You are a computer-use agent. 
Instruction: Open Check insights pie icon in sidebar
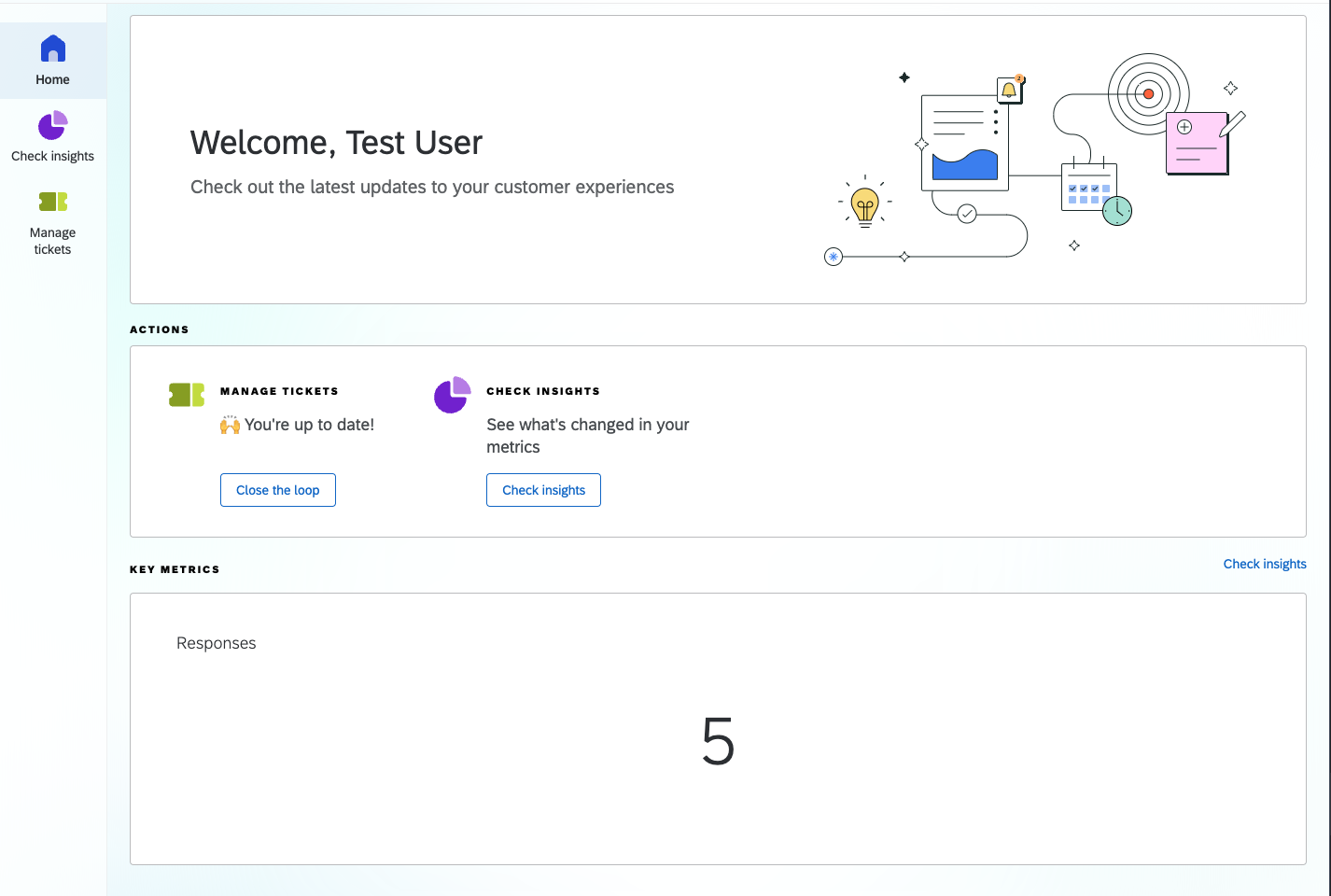tap(53, 125)
